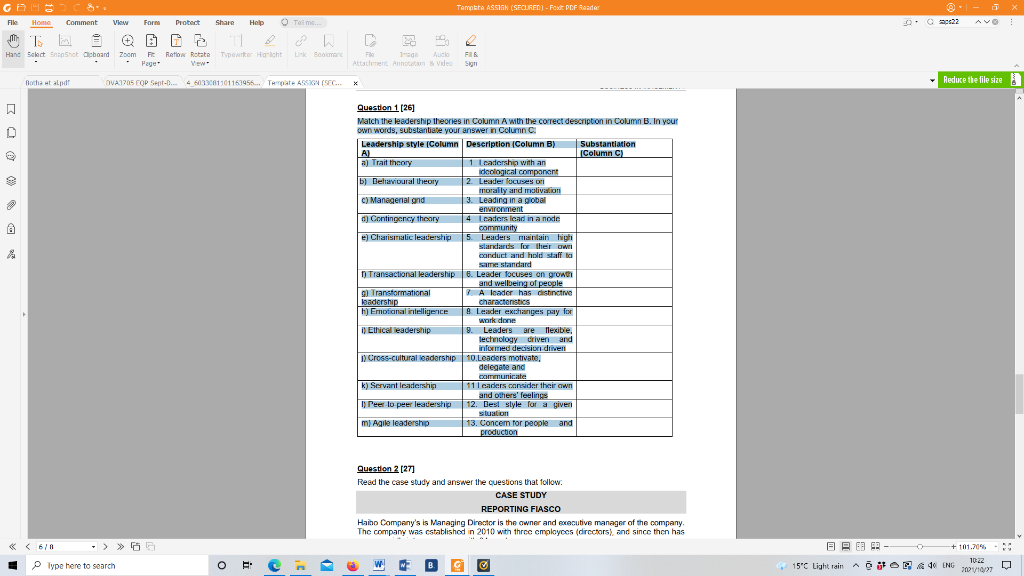Open the Clipboard tool
This screenshot has height=576, width=1024.
point(96,48)
